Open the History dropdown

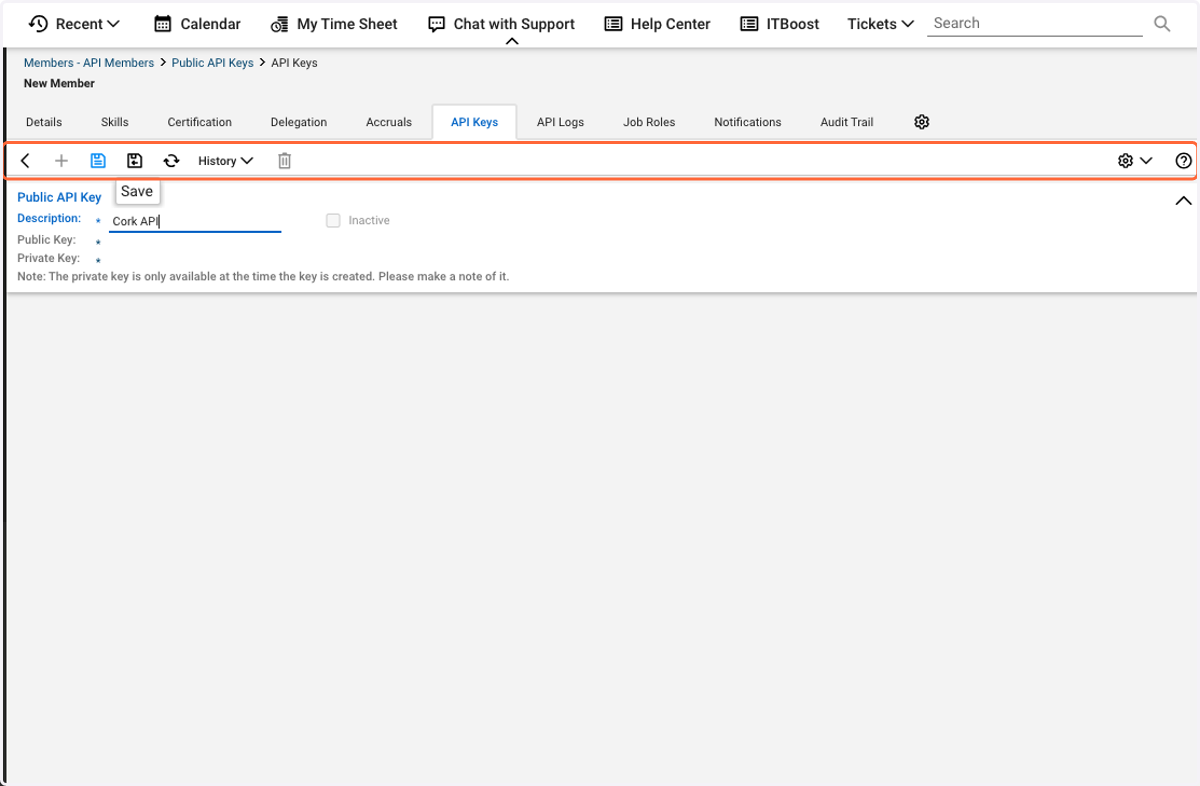pos(226,161)
